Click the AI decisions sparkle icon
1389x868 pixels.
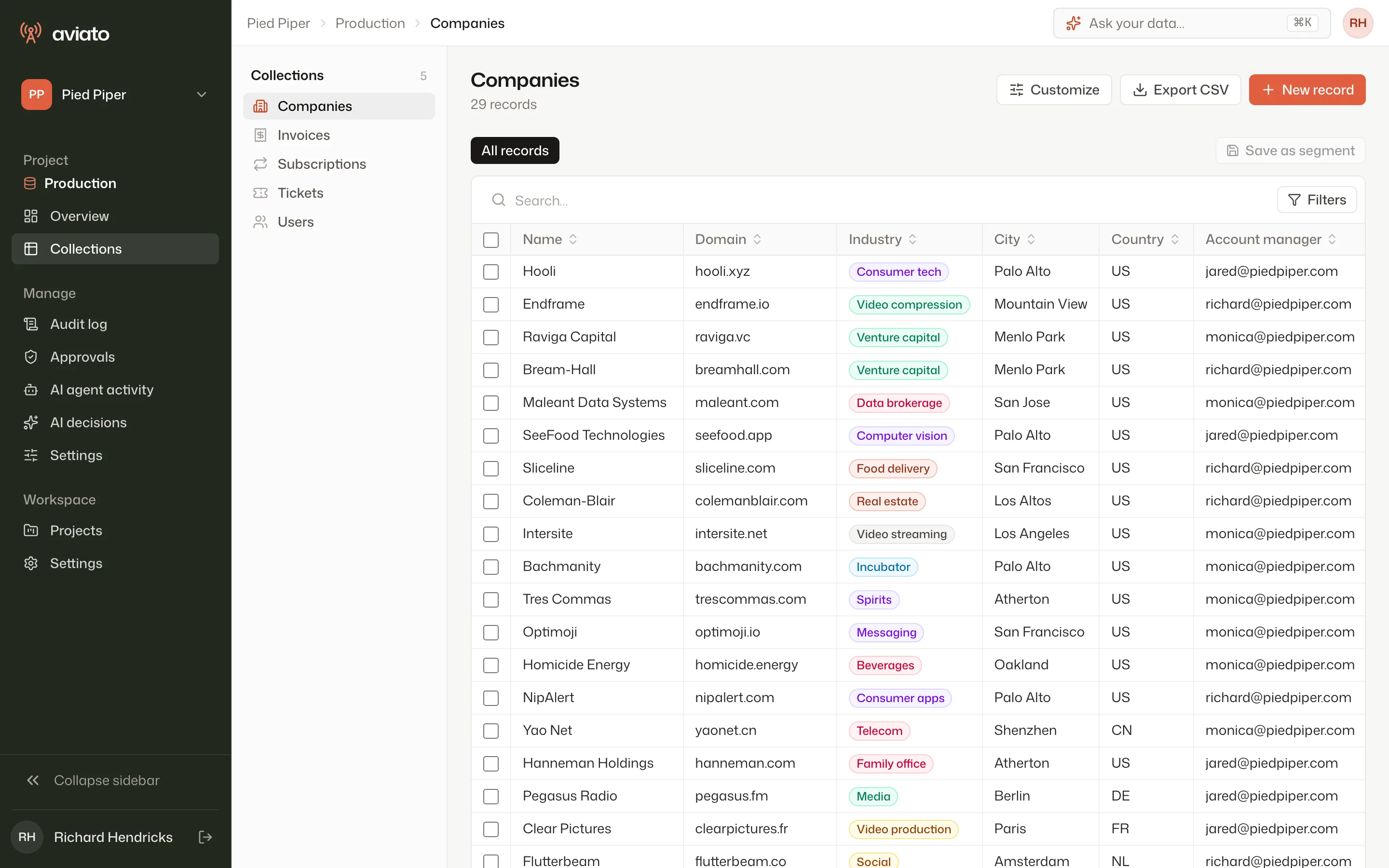pyautogui.click(x=31, y=422)
